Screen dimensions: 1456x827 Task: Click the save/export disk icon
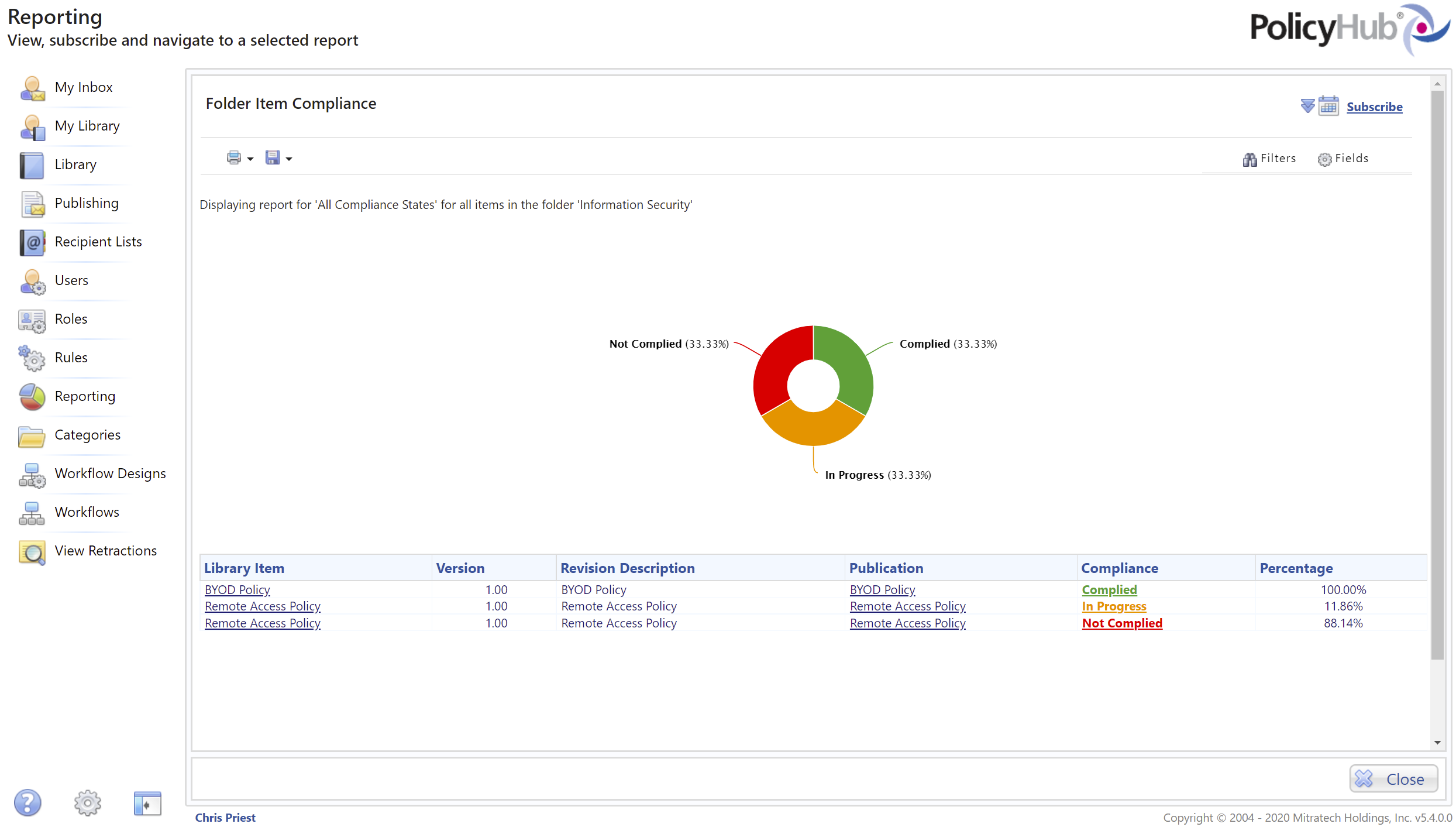pyautogui.click(x=272, y=157)
